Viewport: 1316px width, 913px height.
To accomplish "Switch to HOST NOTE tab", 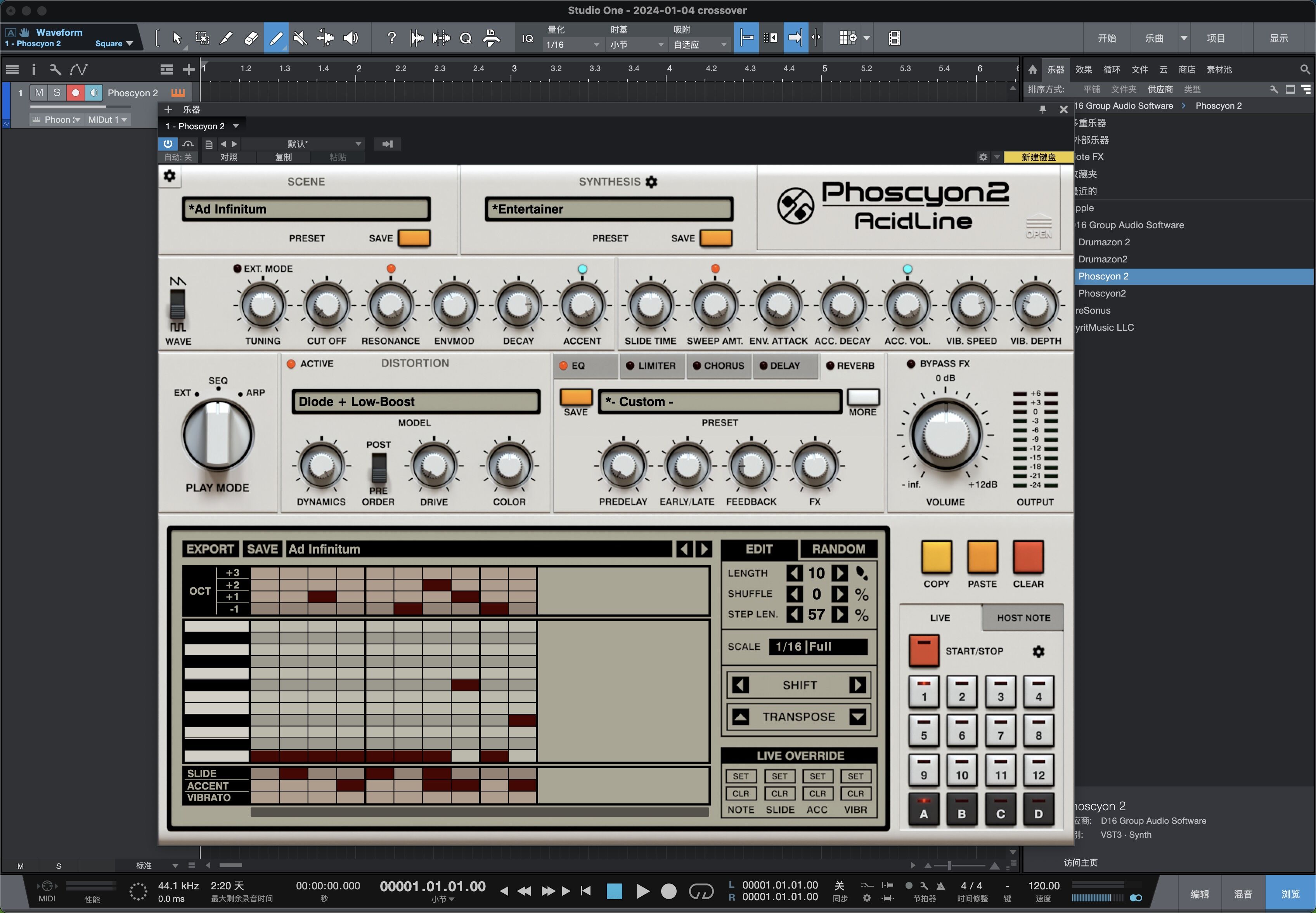I will click(x=1023, y=618).
